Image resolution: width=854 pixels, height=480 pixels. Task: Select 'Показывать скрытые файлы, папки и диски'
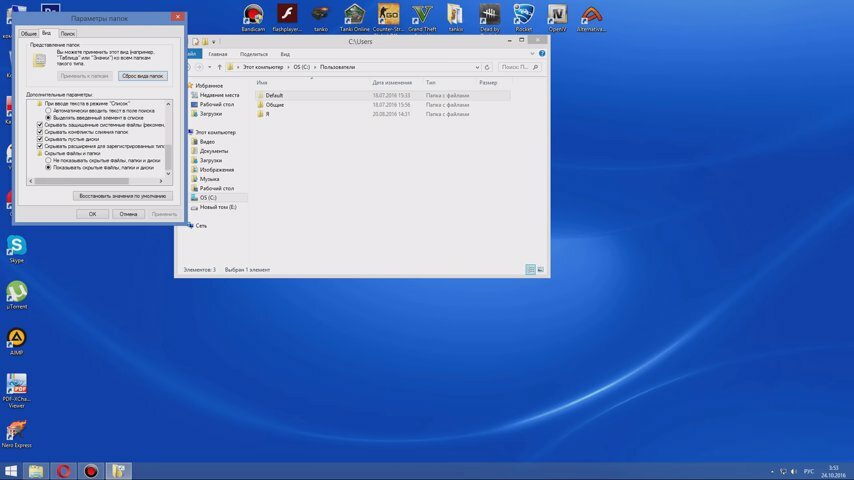[100, 168]
